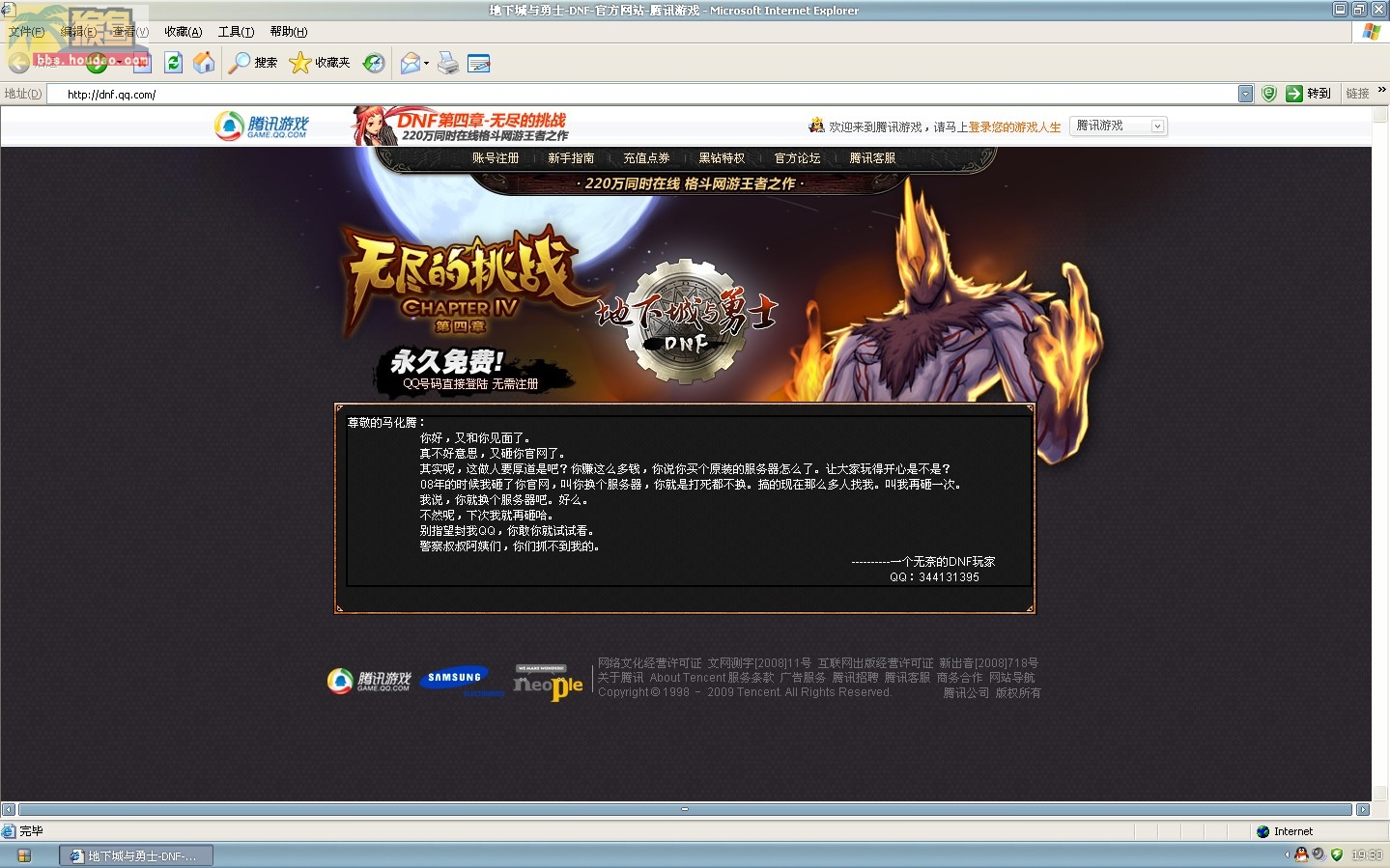Screen dimensions: 1390x868
Task: Click the 新手指南 nav link
Action: 571,158
